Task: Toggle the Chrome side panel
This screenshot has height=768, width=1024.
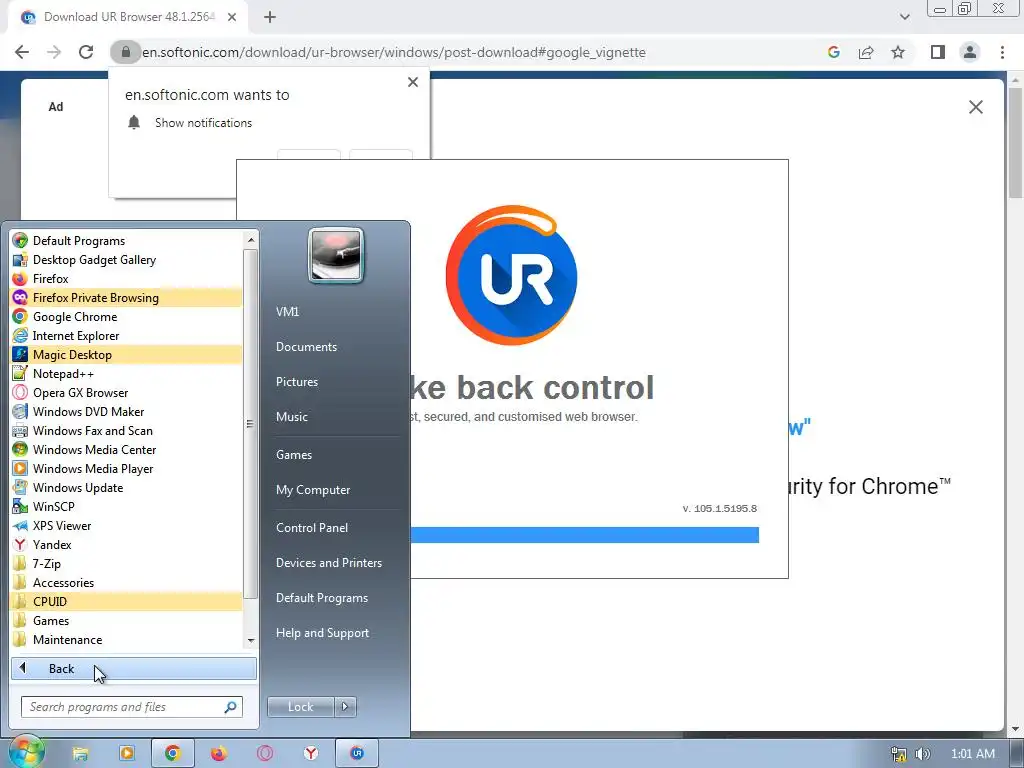Action: click(938, 52)
